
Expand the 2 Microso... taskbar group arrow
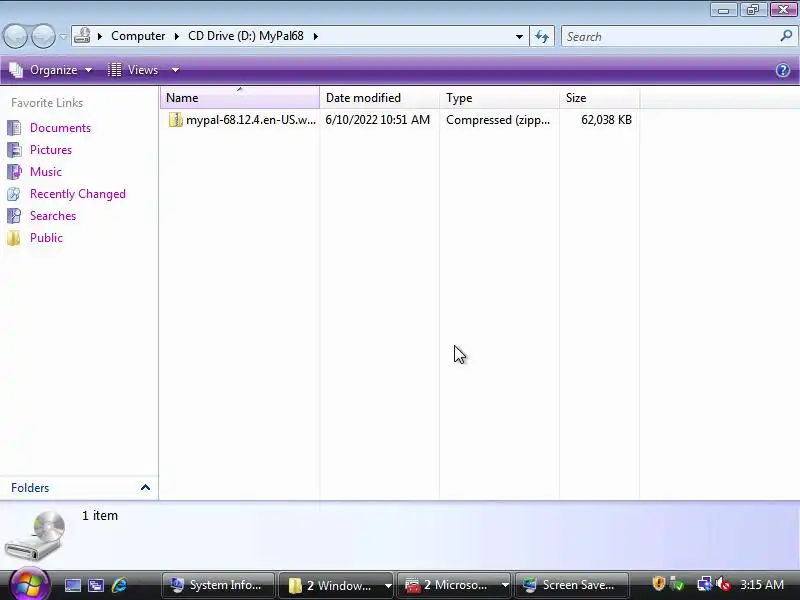click(505, 586)
